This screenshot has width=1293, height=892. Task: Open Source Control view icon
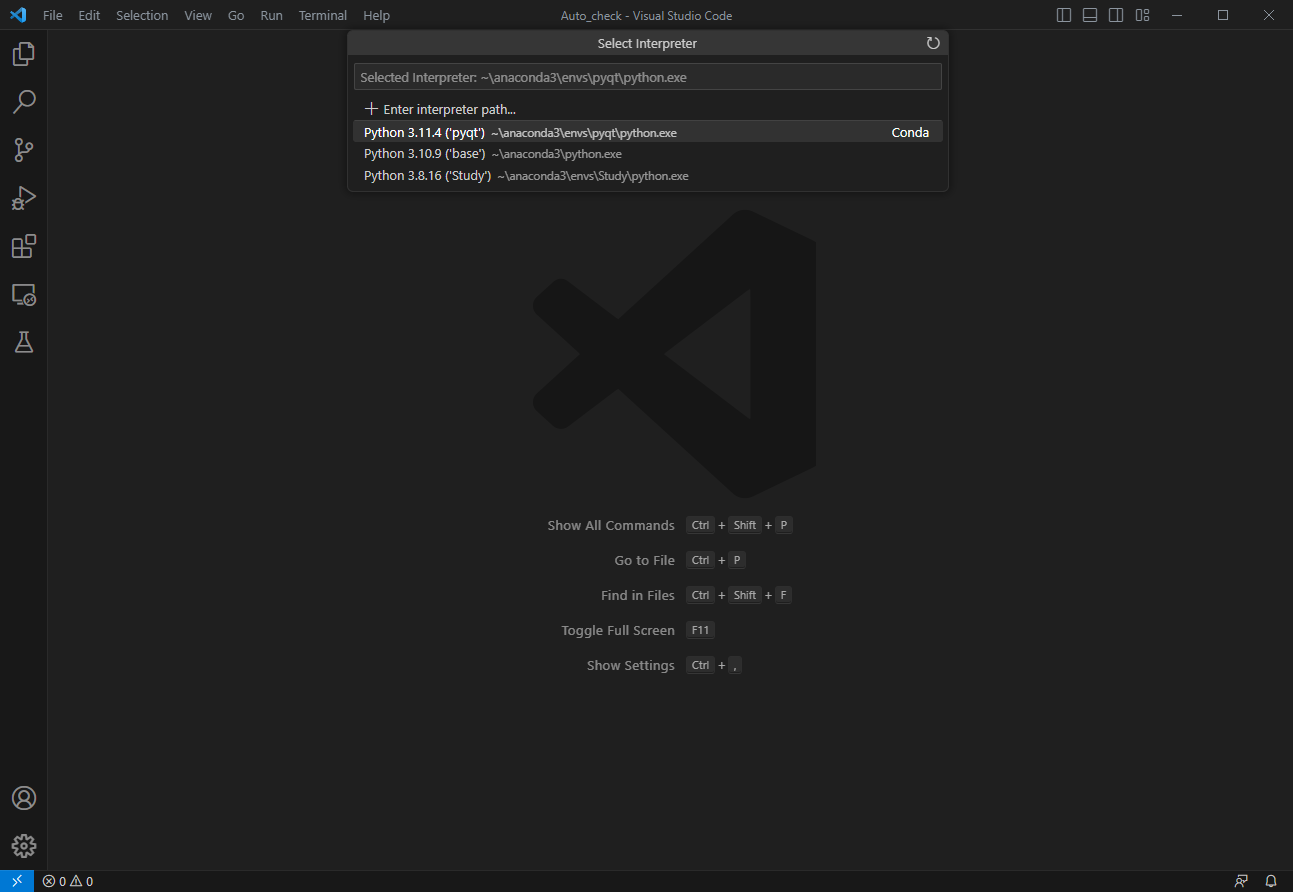[24, 150]
